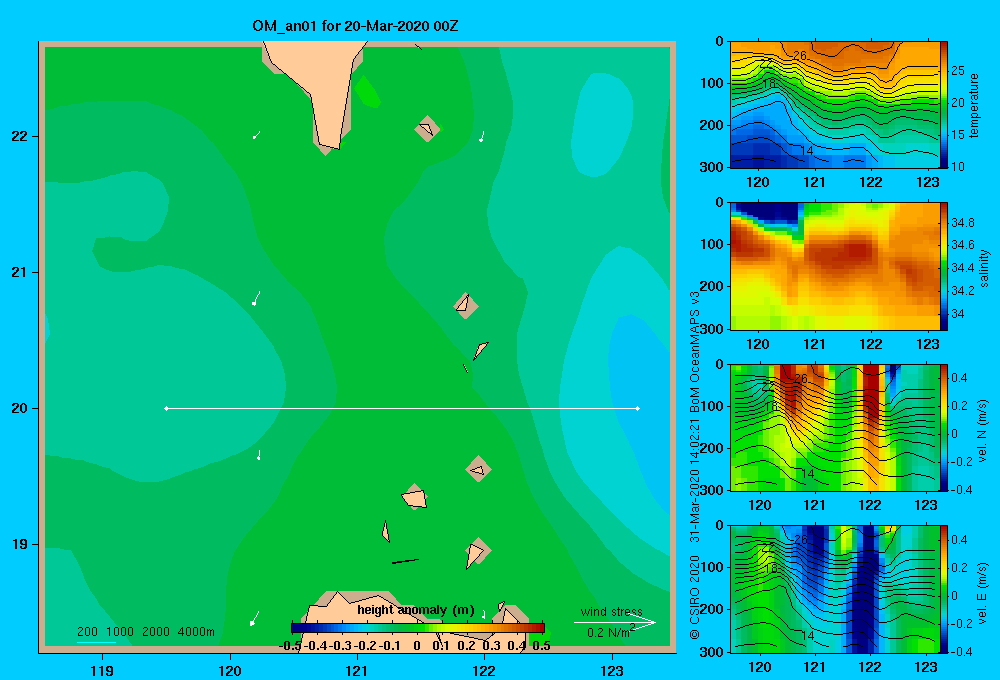
Task: Click longitude label 121 below main map
Action: tap(357, 670)
